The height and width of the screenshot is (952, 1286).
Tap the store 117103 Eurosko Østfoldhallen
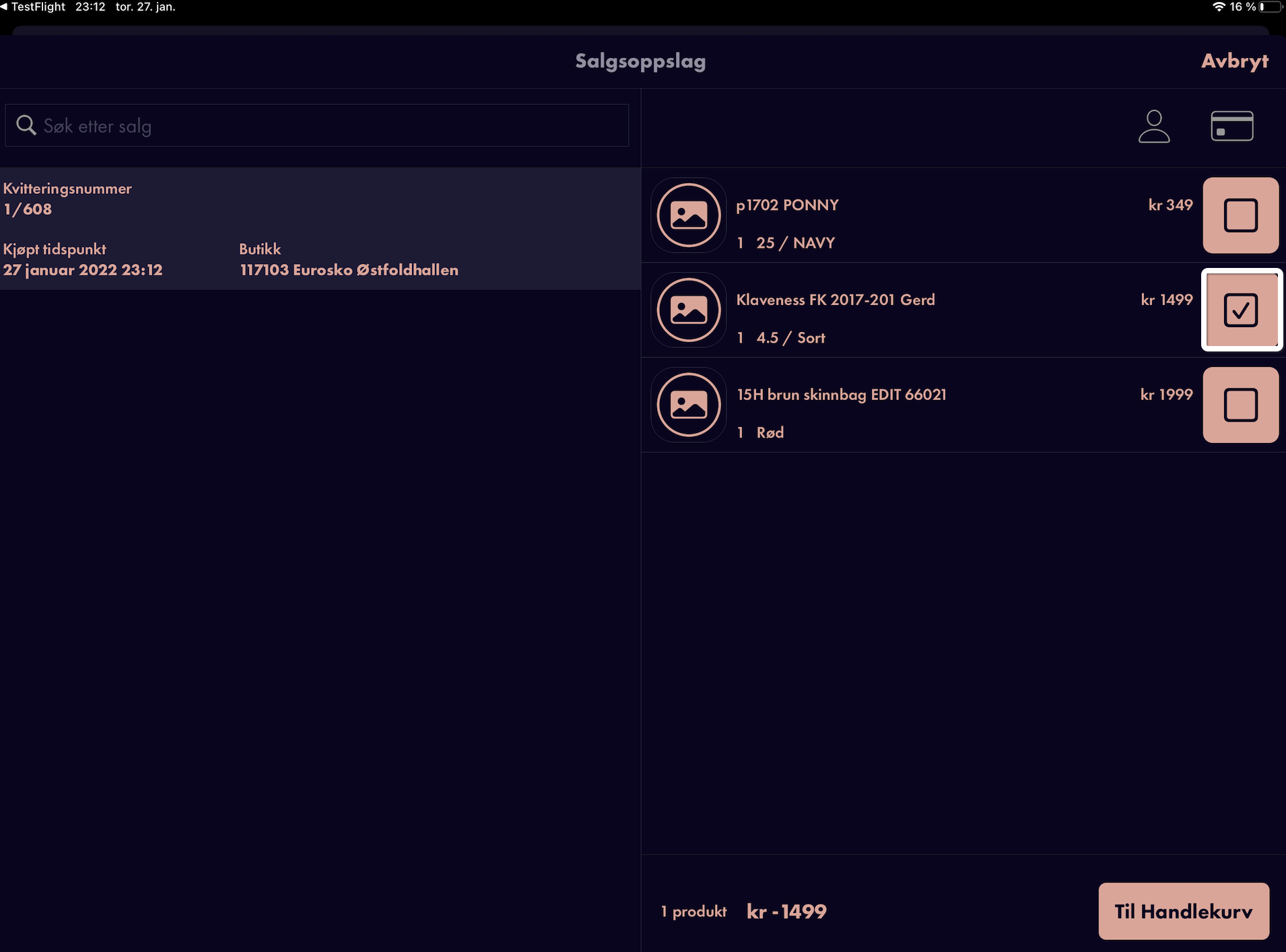(349, 270)
